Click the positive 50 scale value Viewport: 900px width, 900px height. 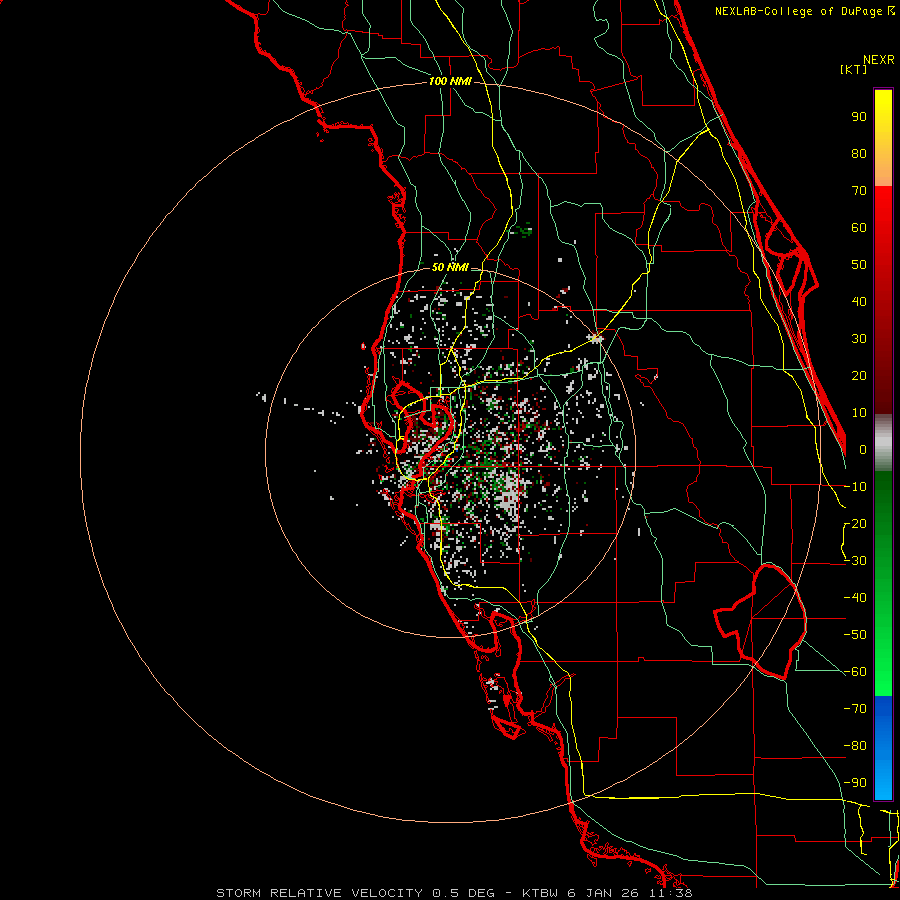click(859, 265)
